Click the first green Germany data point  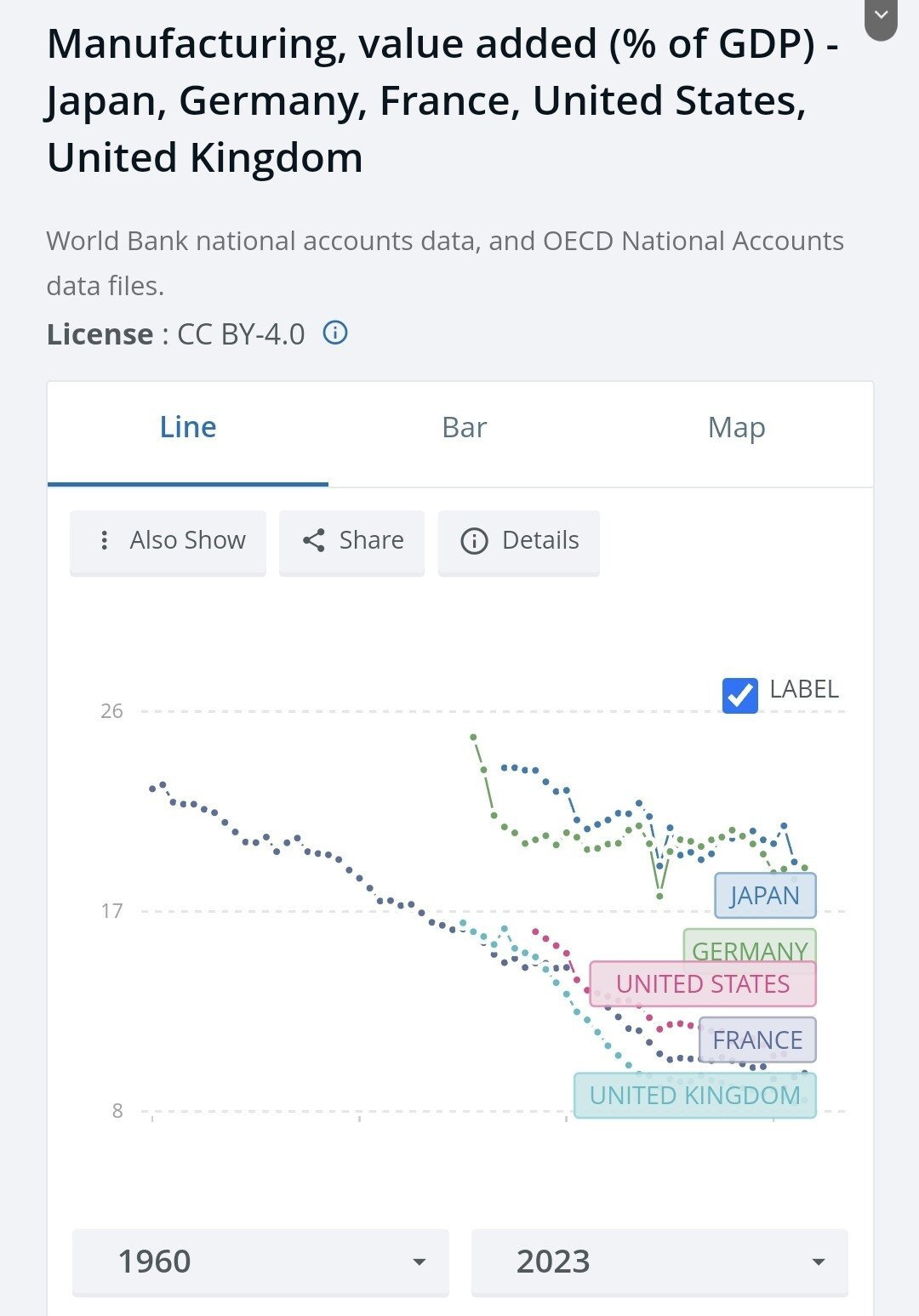[473, 738]
